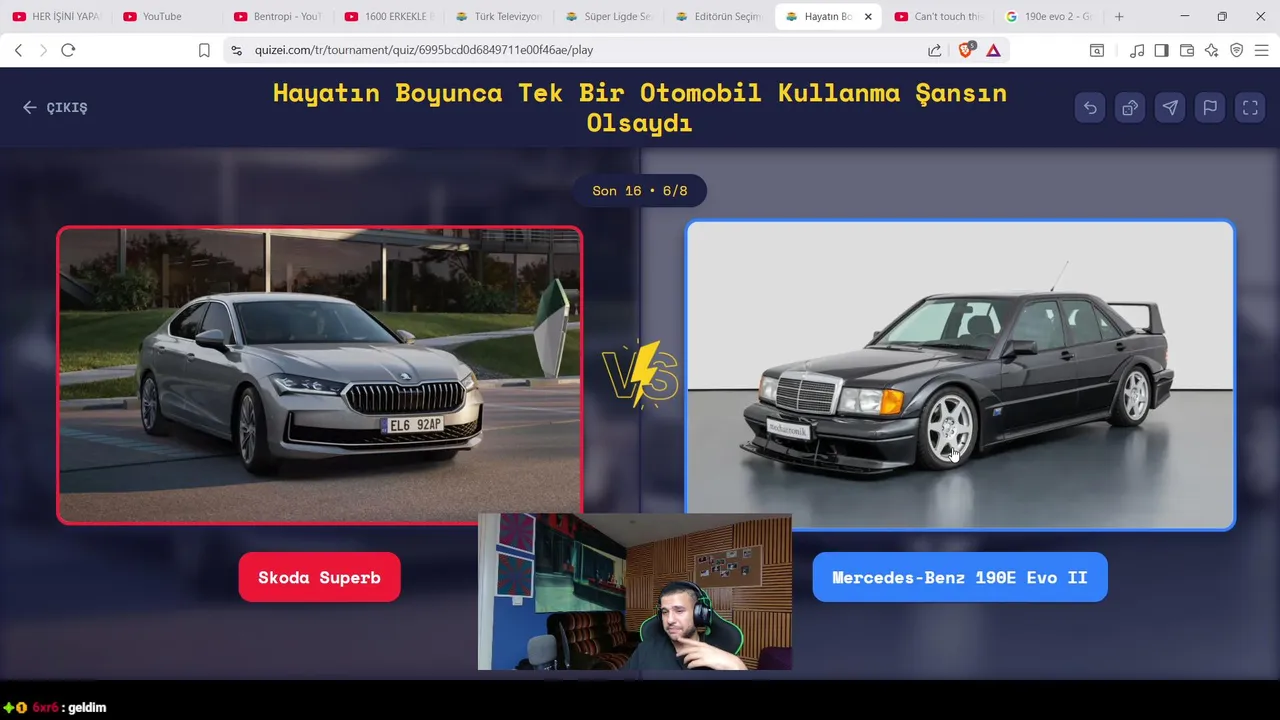Close the active Hayatın Boyunca tab
Viewport: 1280px width, 720px height.
pos(868,16)
